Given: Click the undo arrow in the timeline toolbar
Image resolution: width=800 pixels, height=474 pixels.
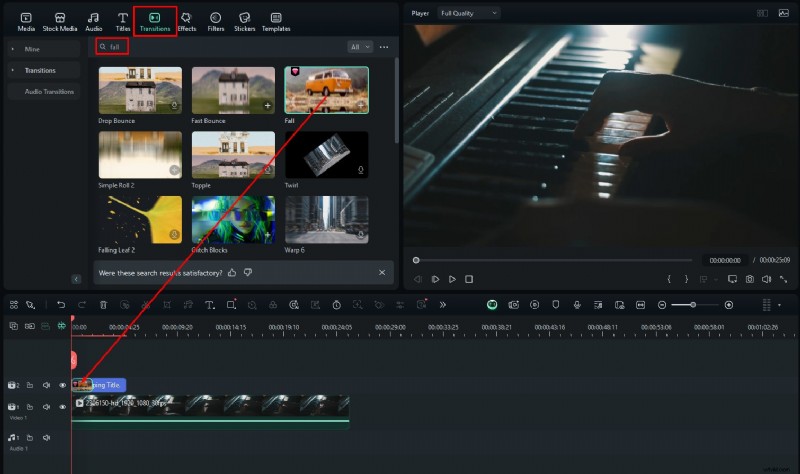Looking at the screenshot, I should coord(61,304).
